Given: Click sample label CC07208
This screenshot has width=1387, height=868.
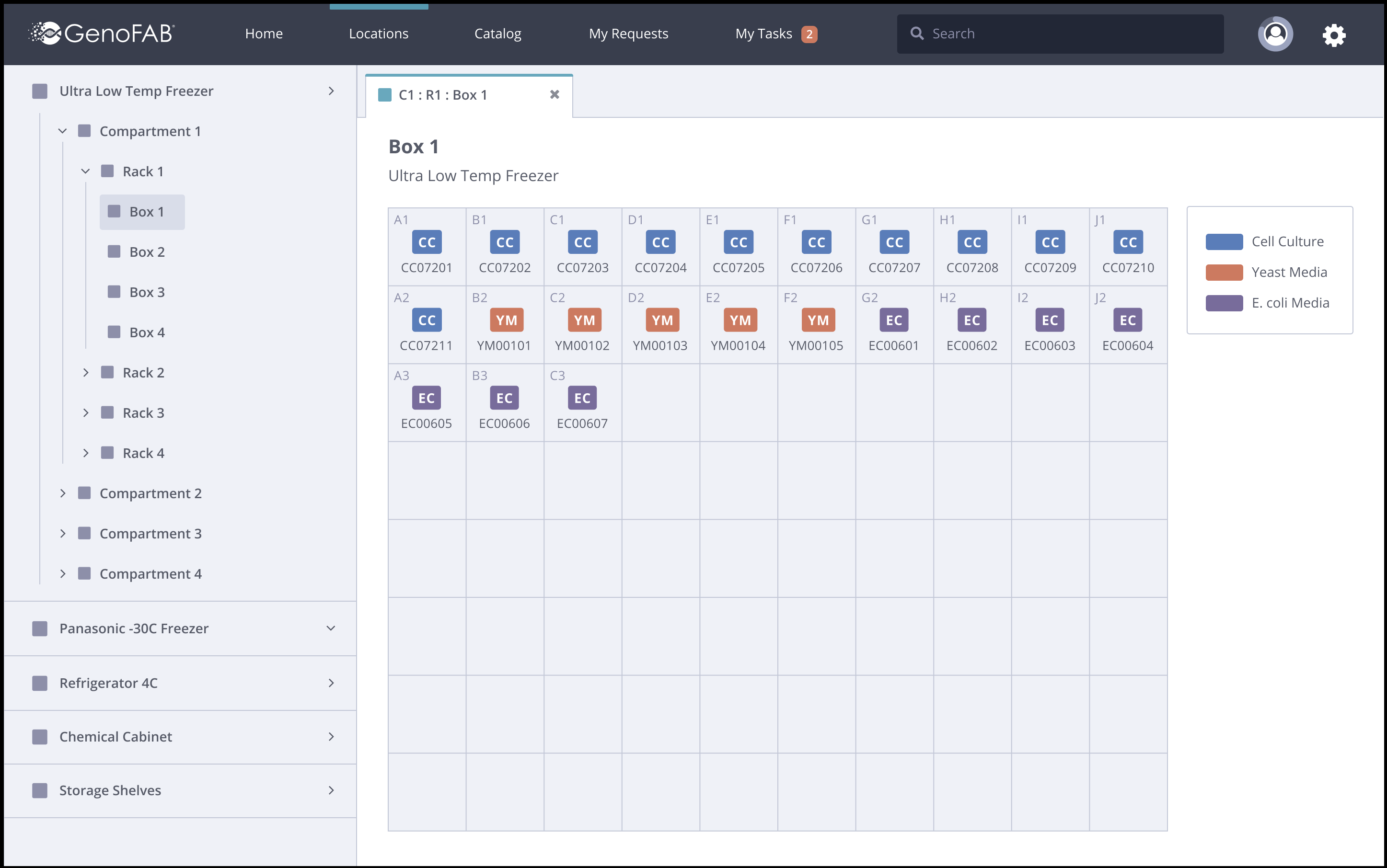Looking at the screenshot, I should pyautogui.click(x=972, y=267).
